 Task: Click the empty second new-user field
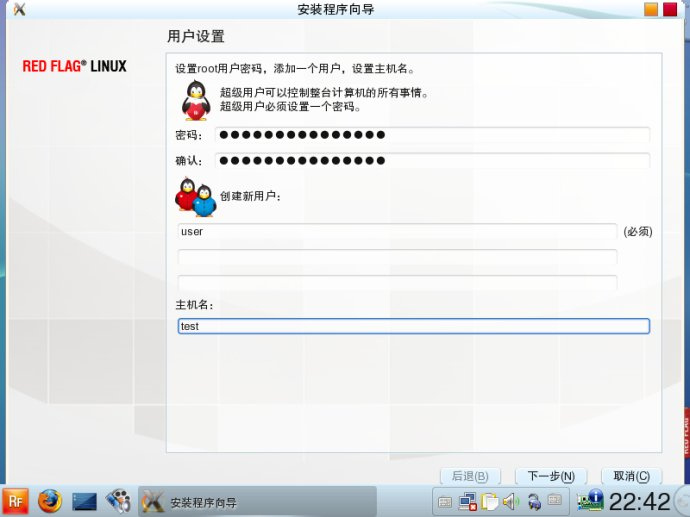396,257
